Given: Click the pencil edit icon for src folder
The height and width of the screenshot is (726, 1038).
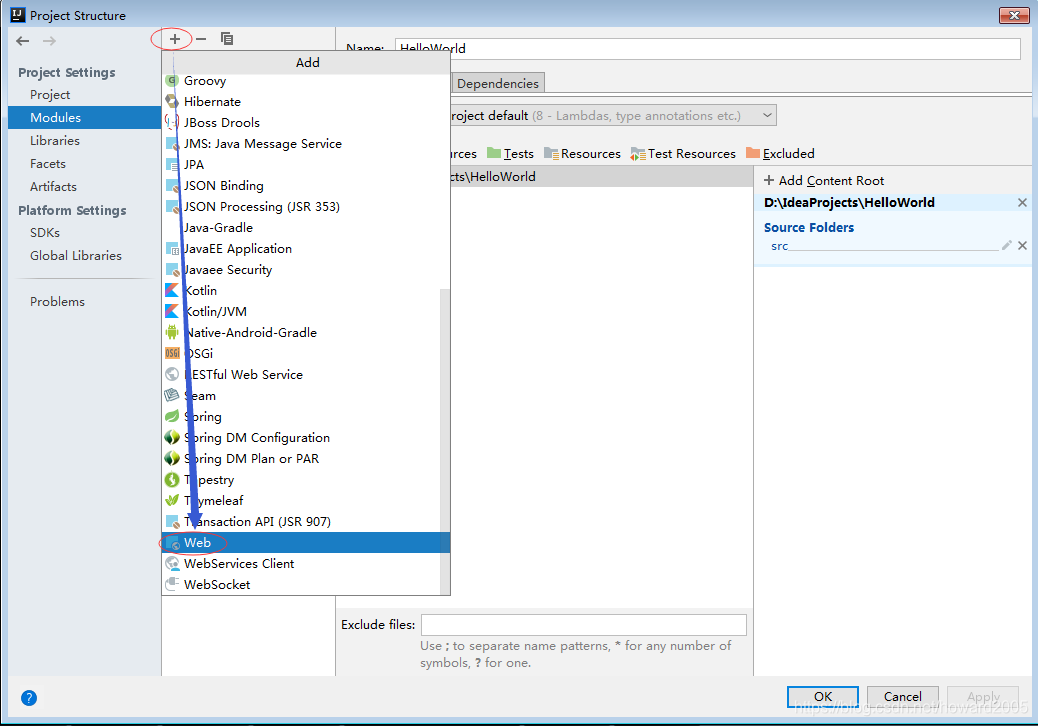Looking at the screenshot, I should pos(1007,246).
